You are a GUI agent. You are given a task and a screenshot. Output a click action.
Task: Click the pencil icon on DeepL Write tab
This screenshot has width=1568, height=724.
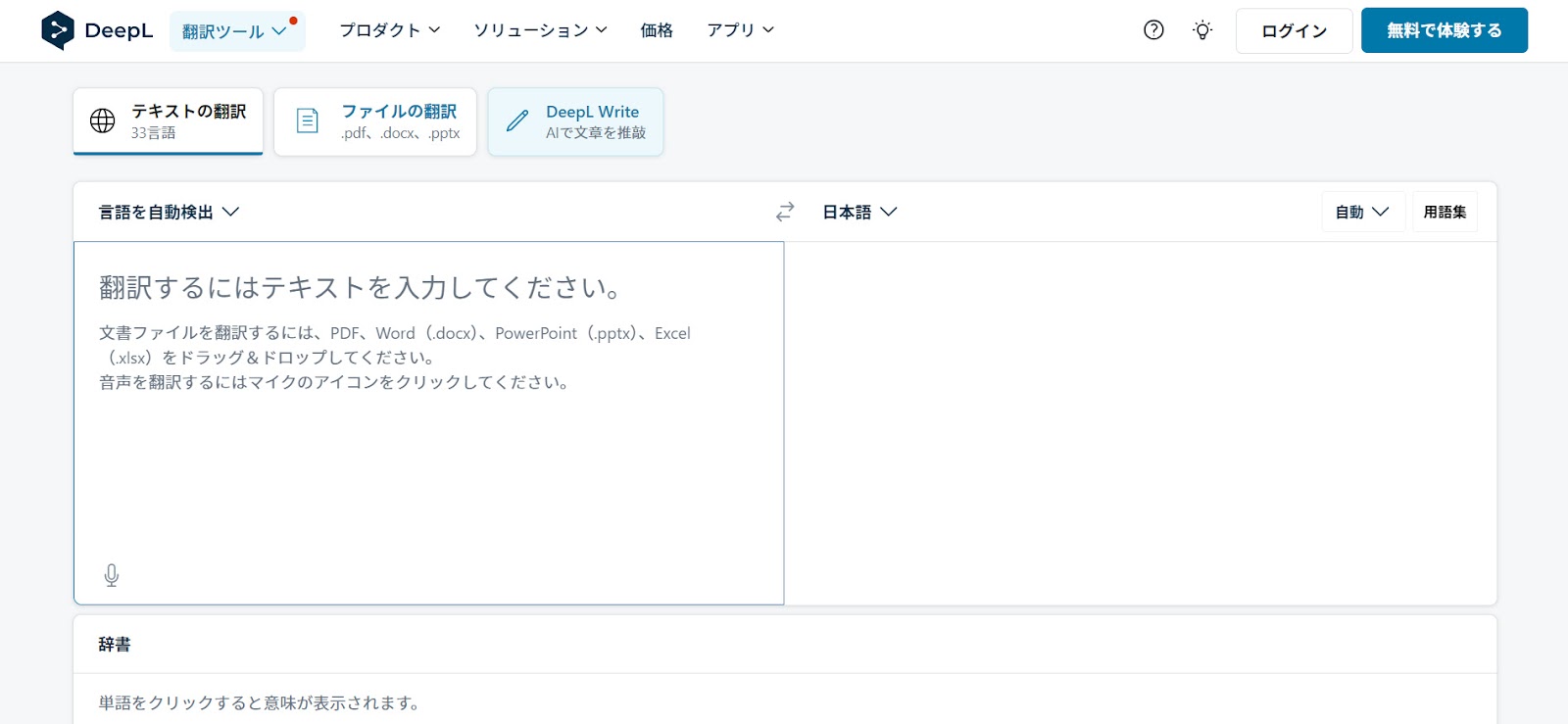coord(517,121)
